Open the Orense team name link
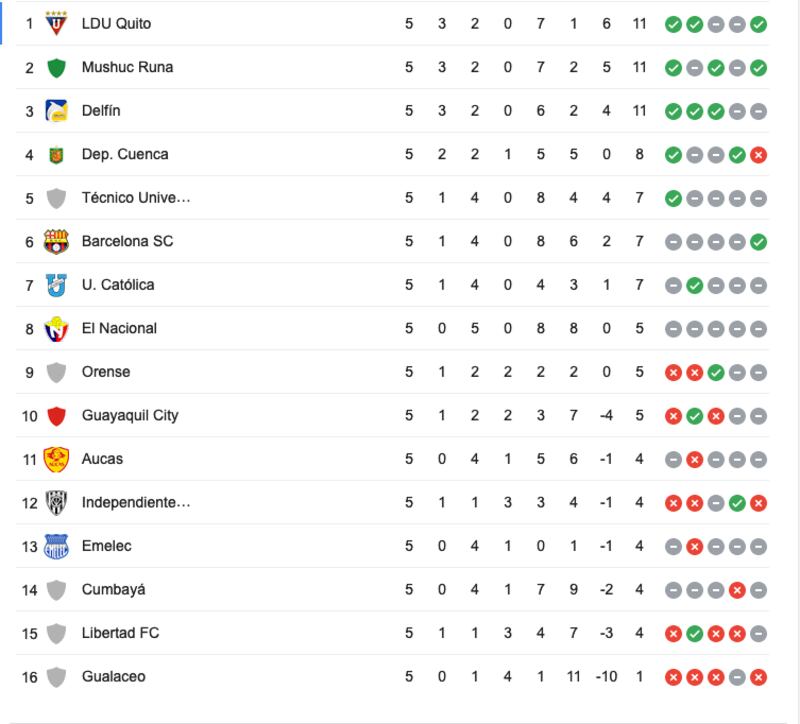800x724 pixels. (106, 372)
